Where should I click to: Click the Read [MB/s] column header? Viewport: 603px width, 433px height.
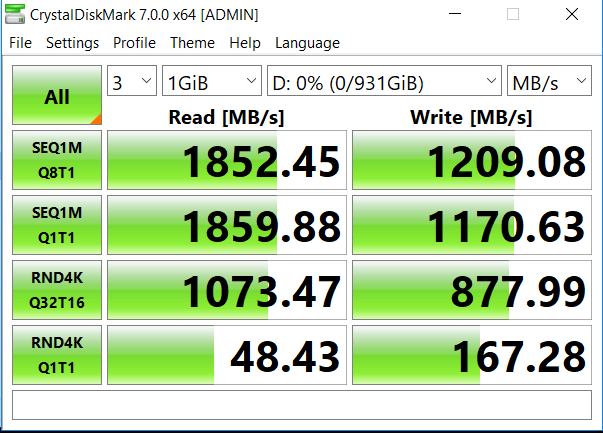(x=226, y=117)
